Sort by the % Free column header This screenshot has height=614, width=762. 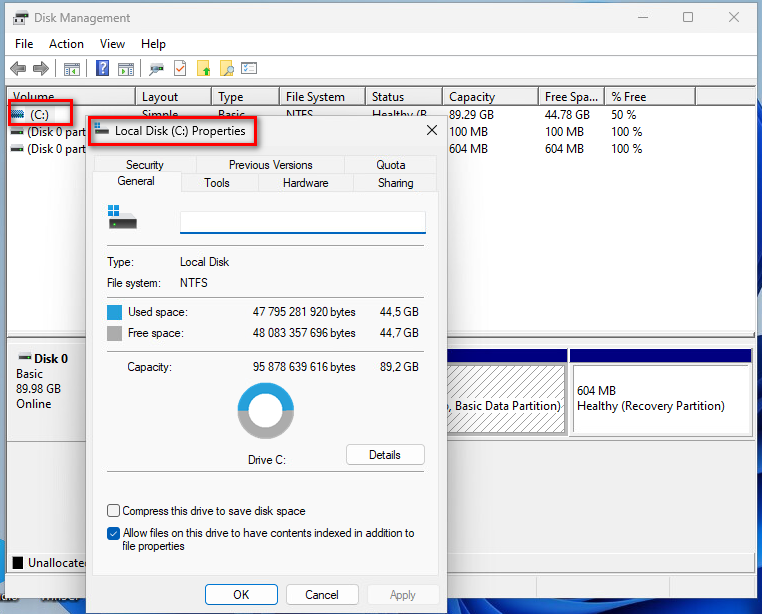click(650, 97)
